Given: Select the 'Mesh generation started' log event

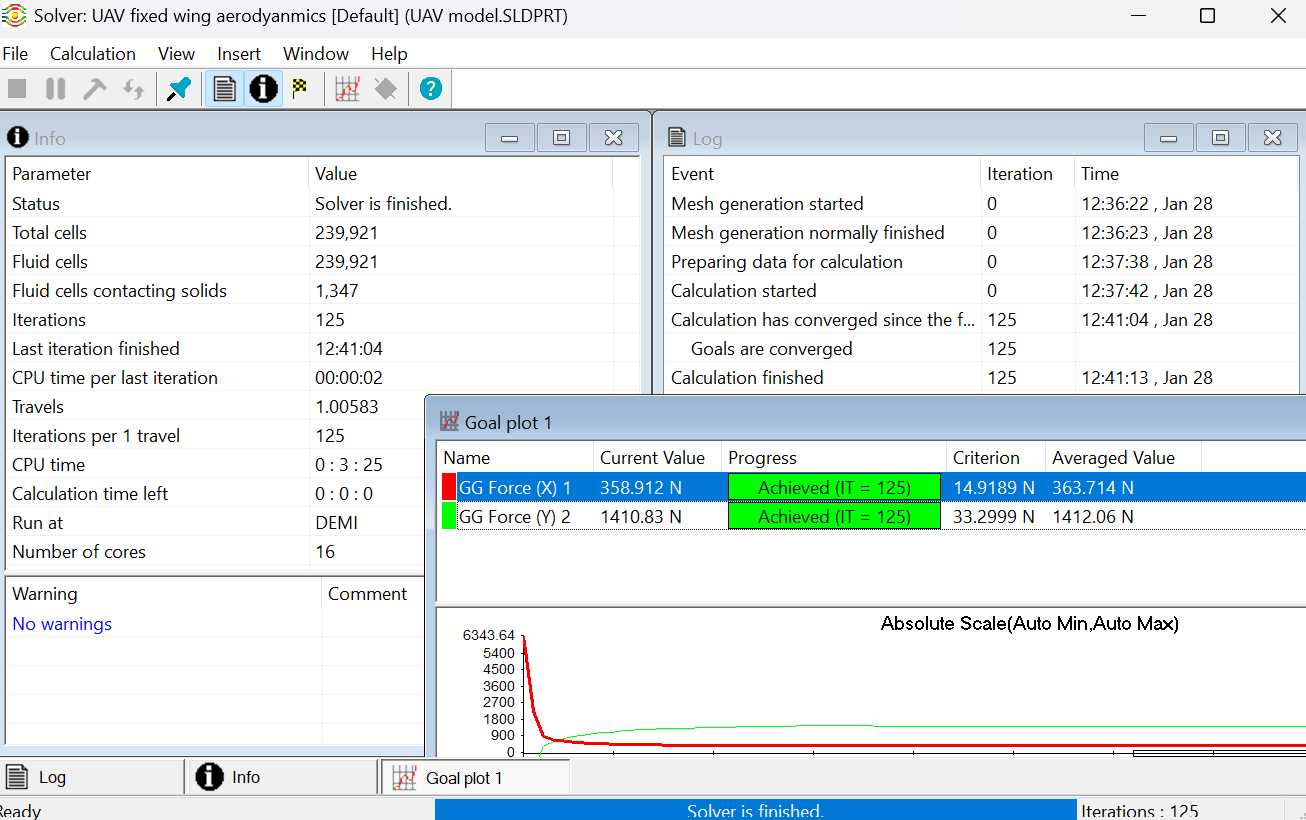Looking at the screenshot, I should coord(981,204).
